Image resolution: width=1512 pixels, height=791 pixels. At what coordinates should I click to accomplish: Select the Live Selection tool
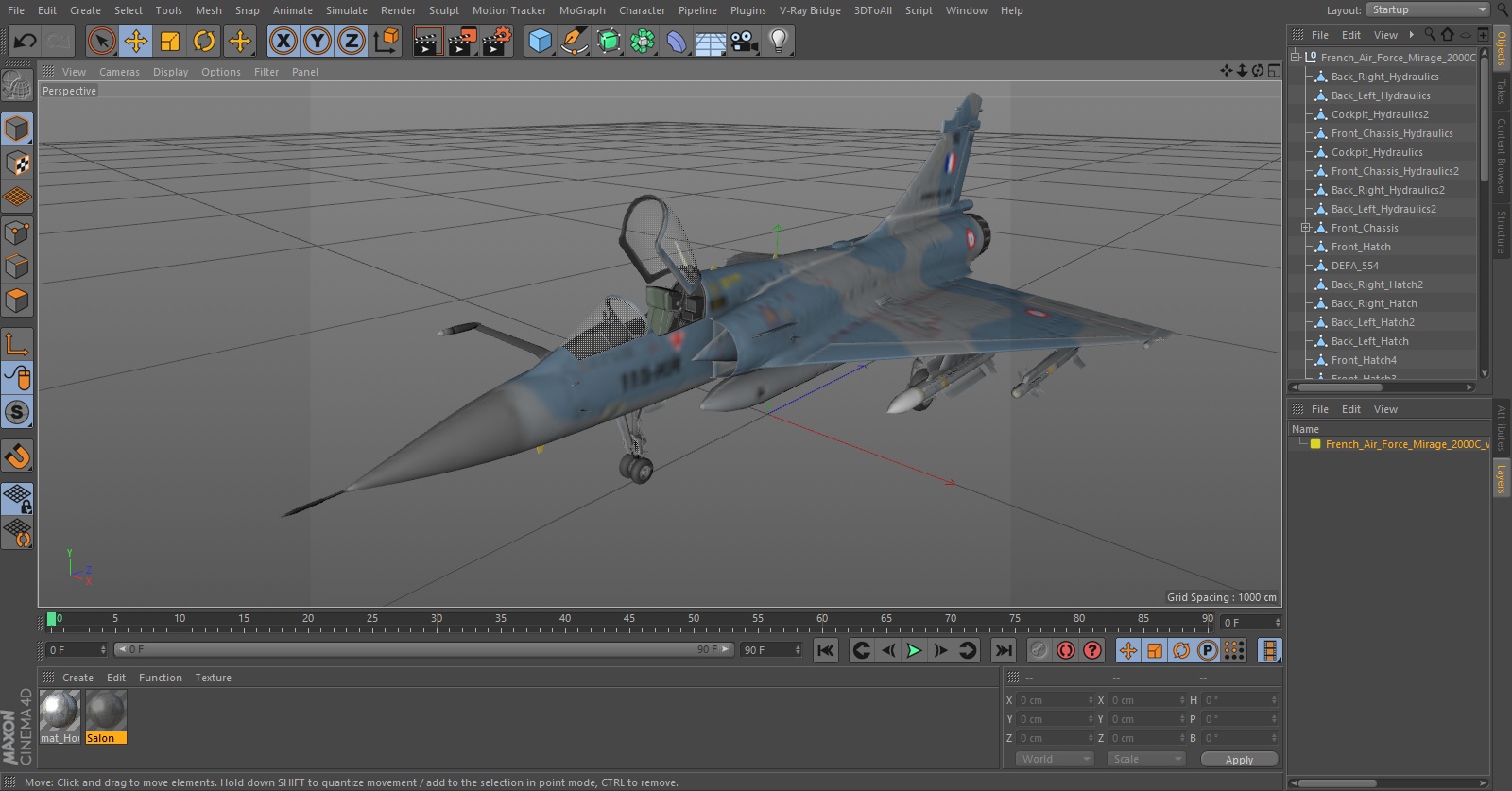[x=102, y=41]
